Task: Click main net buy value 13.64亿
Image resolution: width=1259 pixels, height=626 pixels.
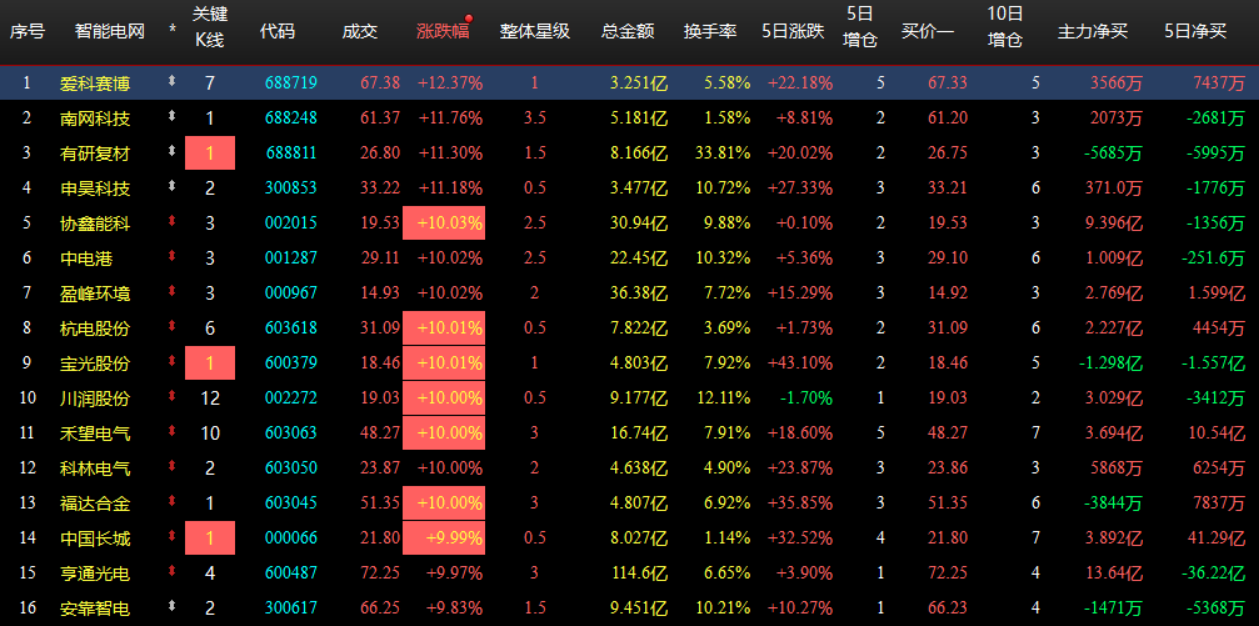Action: coord(1113,573)
